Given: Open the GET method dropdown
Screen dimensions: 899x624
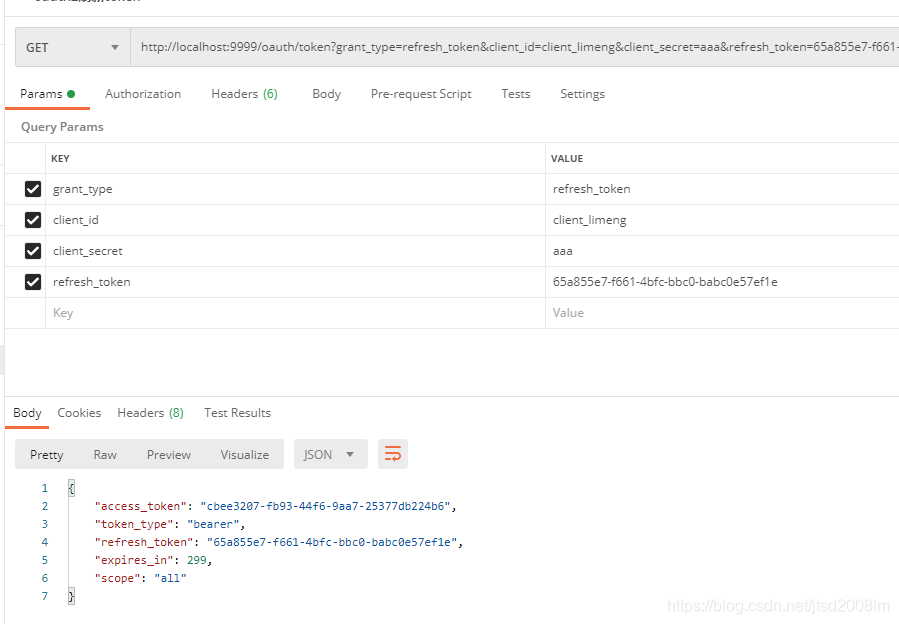Looking at the screenshot, I should [73, 48].
